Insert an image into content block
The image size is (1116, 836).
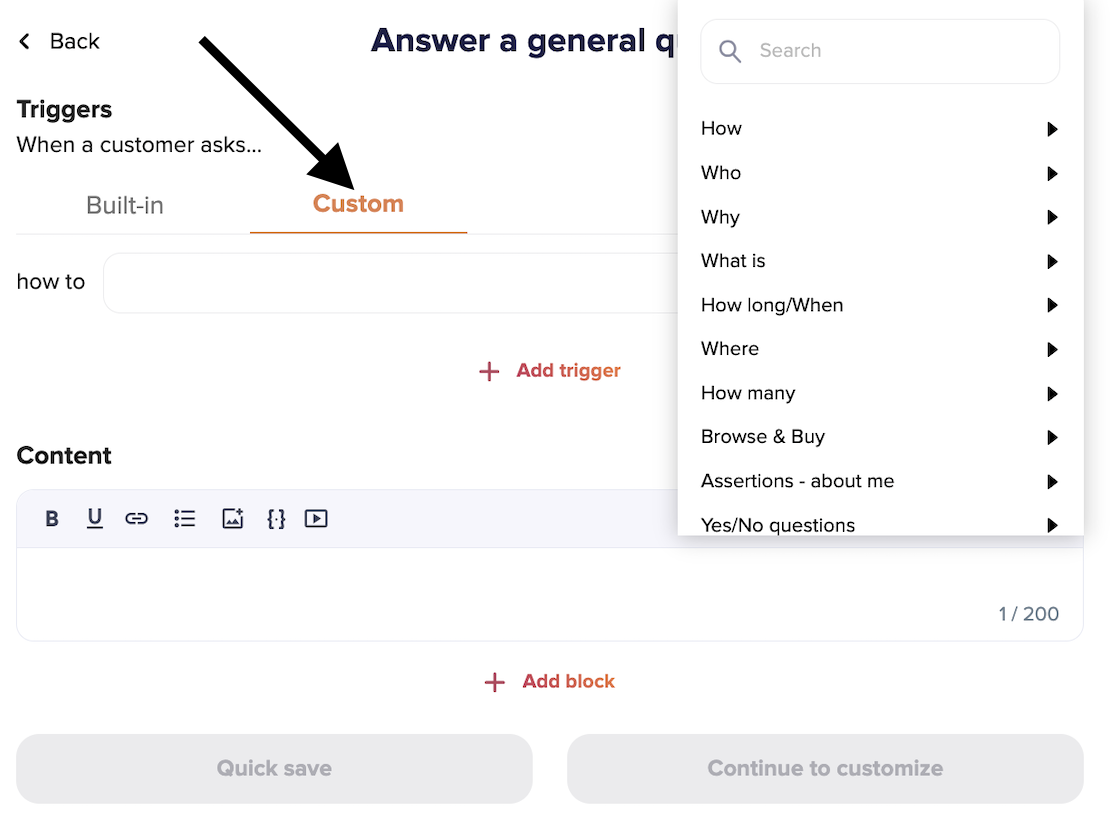pos(233,519)
